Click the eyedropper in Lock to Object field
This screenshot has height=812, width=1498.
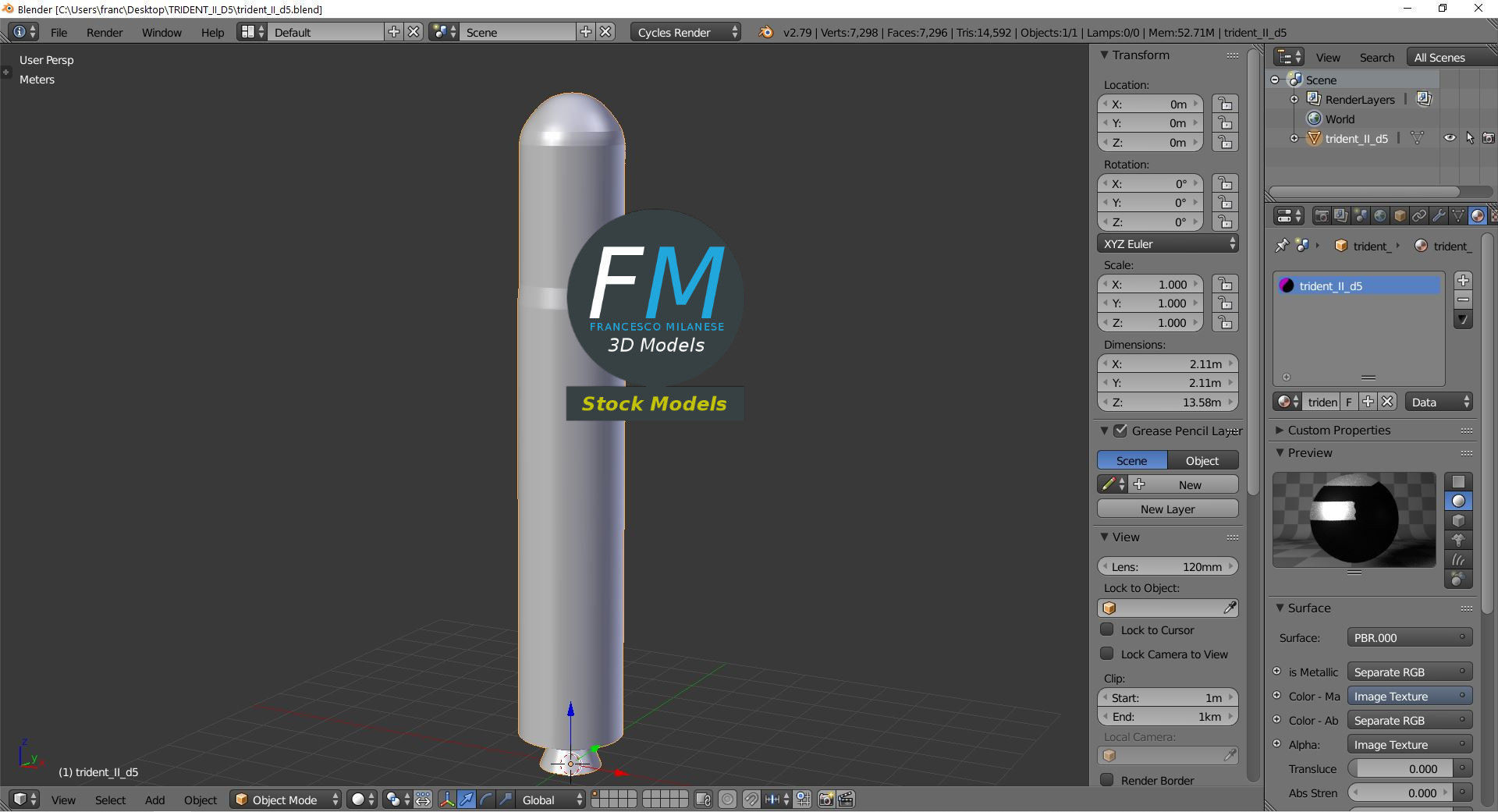click(1230, 608)
